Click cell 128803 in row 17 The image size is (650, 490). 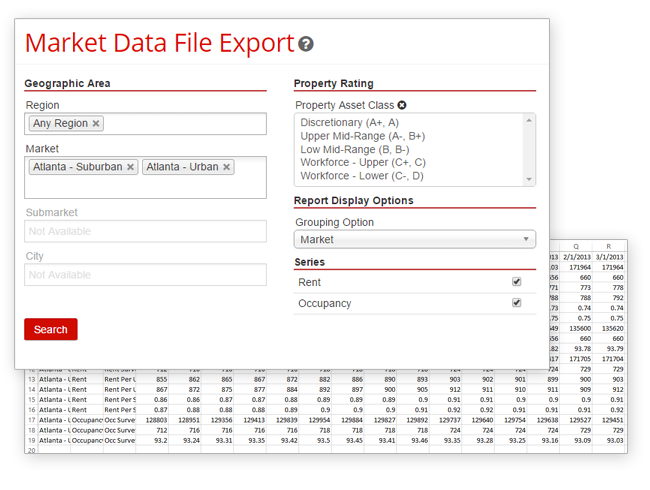153,420
